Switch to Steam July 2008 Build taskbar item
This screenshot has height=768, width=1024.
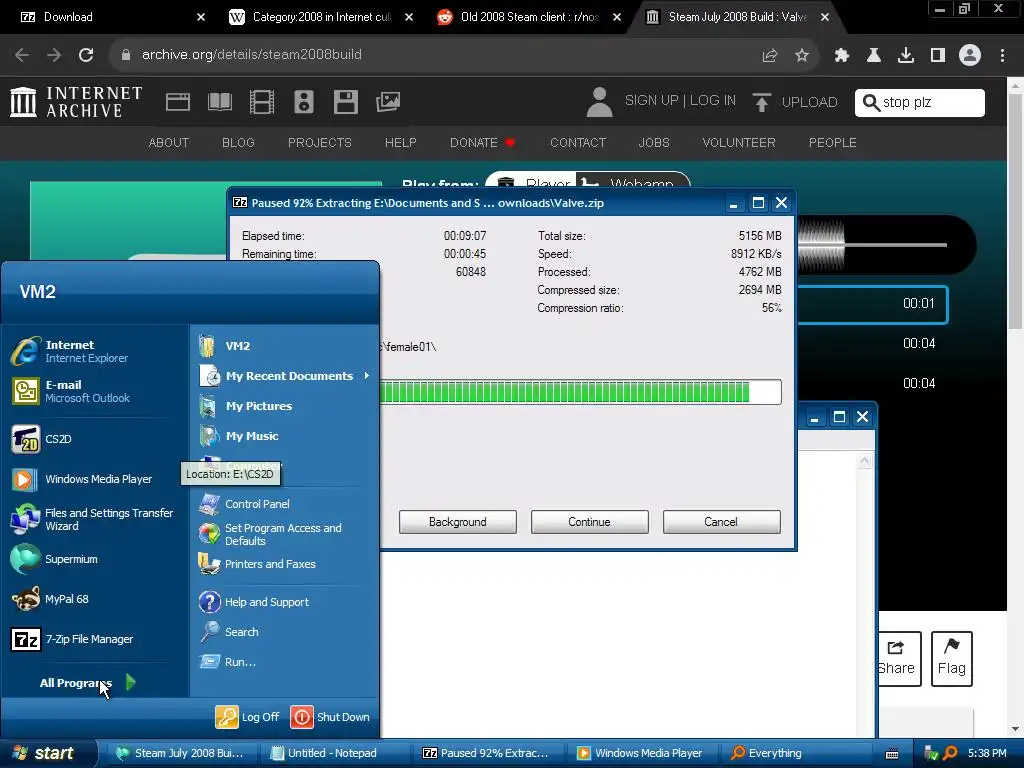(x=180, y=754)
